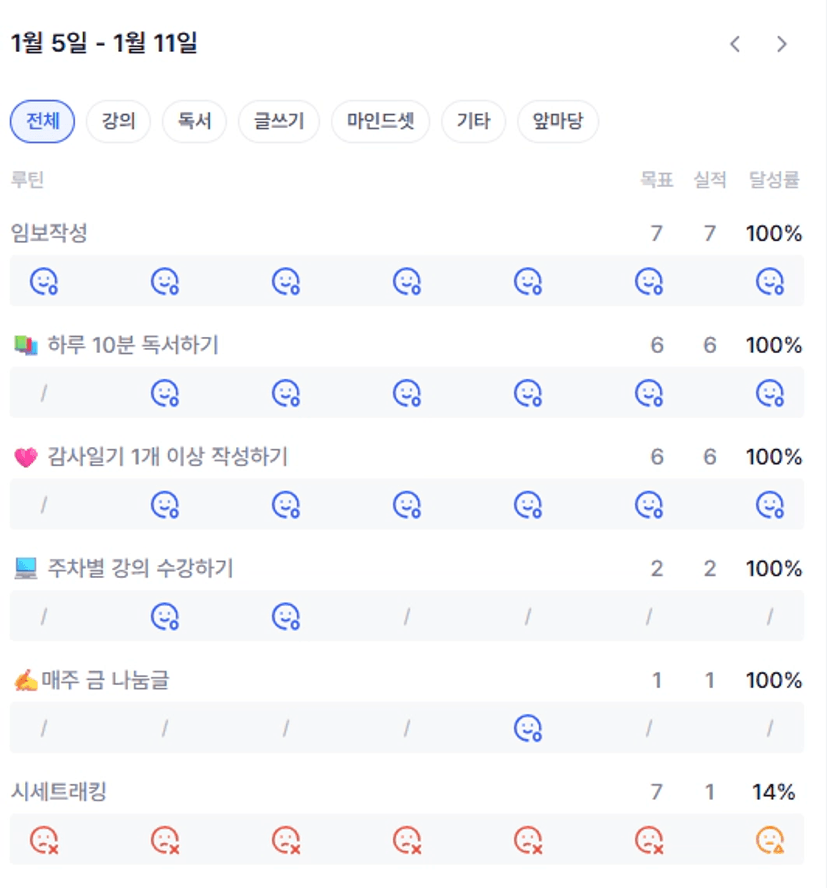Toggle last day smiley for 임보작성
Viewport: 827px width, 888px height.
point(769,282)
